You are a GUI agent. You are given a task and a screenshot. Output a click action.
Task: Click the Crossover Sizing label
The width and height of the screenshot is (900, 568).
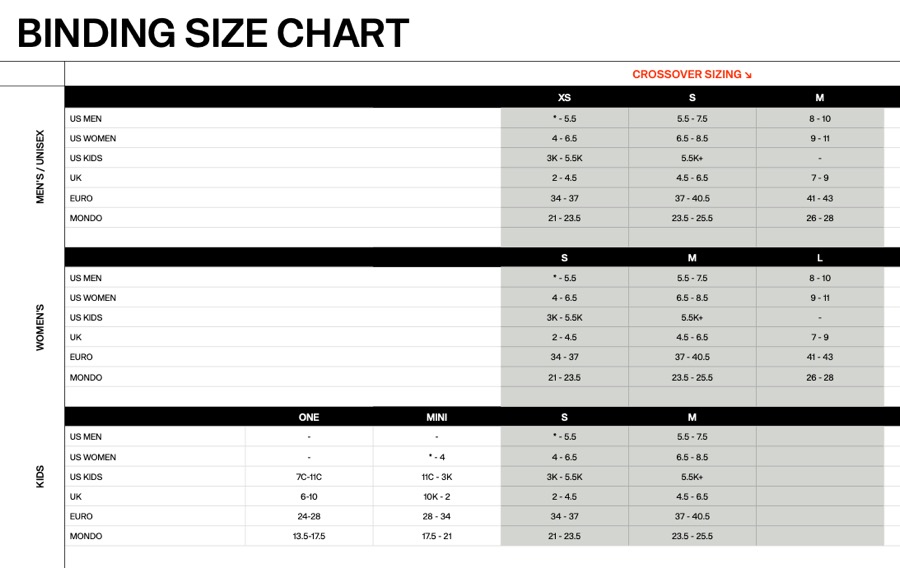(x=687, y=74)
